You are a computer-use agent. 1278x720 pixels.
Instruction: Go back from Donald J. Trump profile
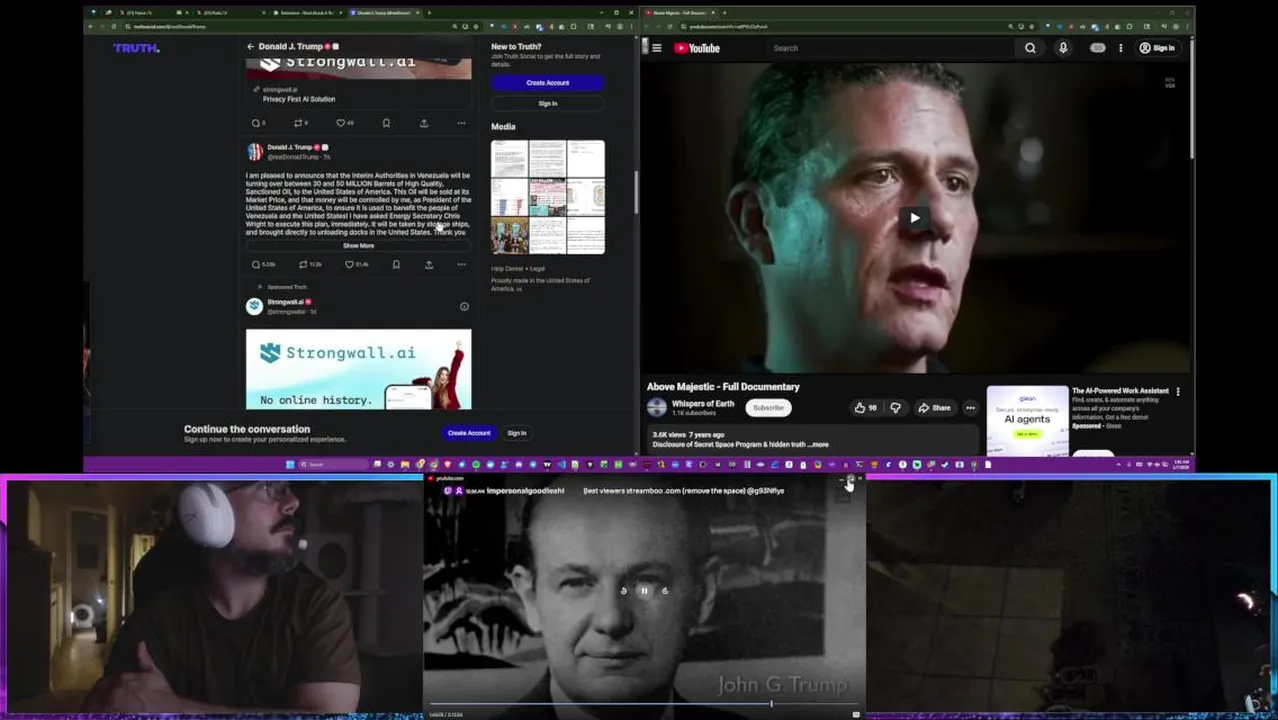pos(251,46)
